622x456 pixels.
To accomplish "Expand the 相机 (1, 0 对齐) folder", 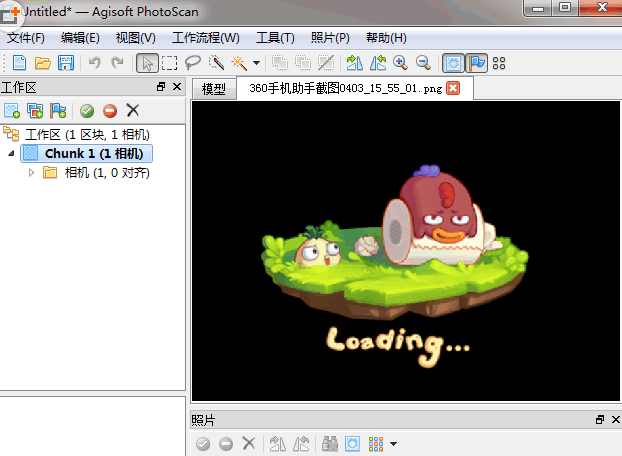I will (31, 172).
